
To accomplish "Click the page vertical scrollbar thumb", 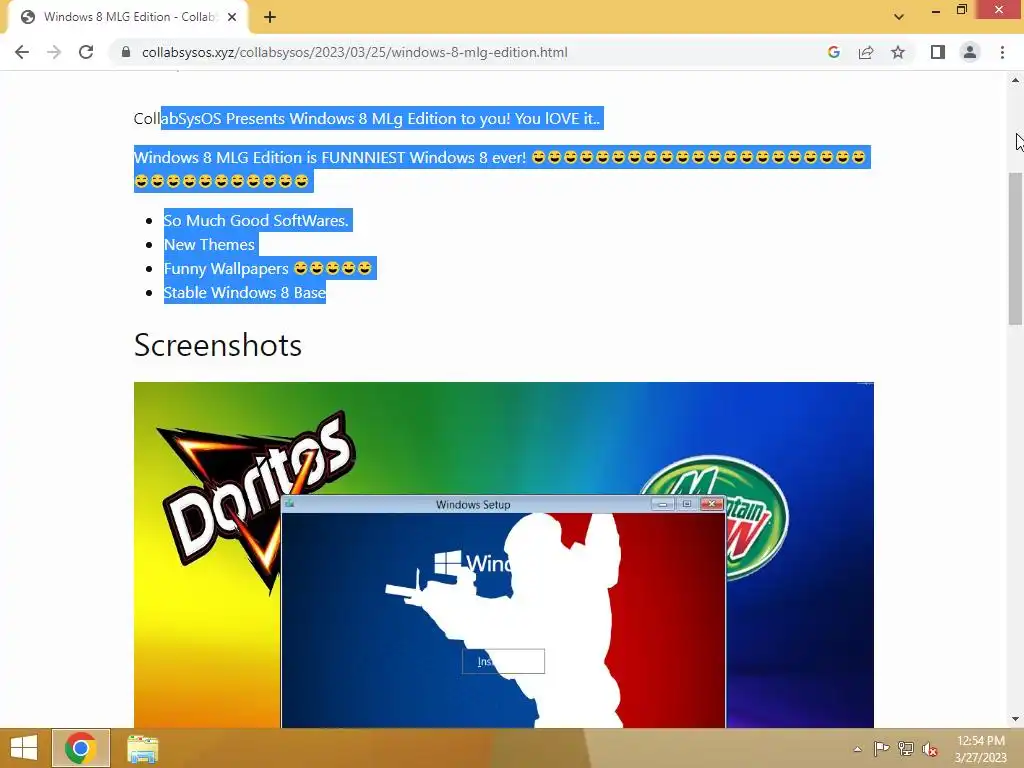I will pyautogui.click(x=1016, y=248).
